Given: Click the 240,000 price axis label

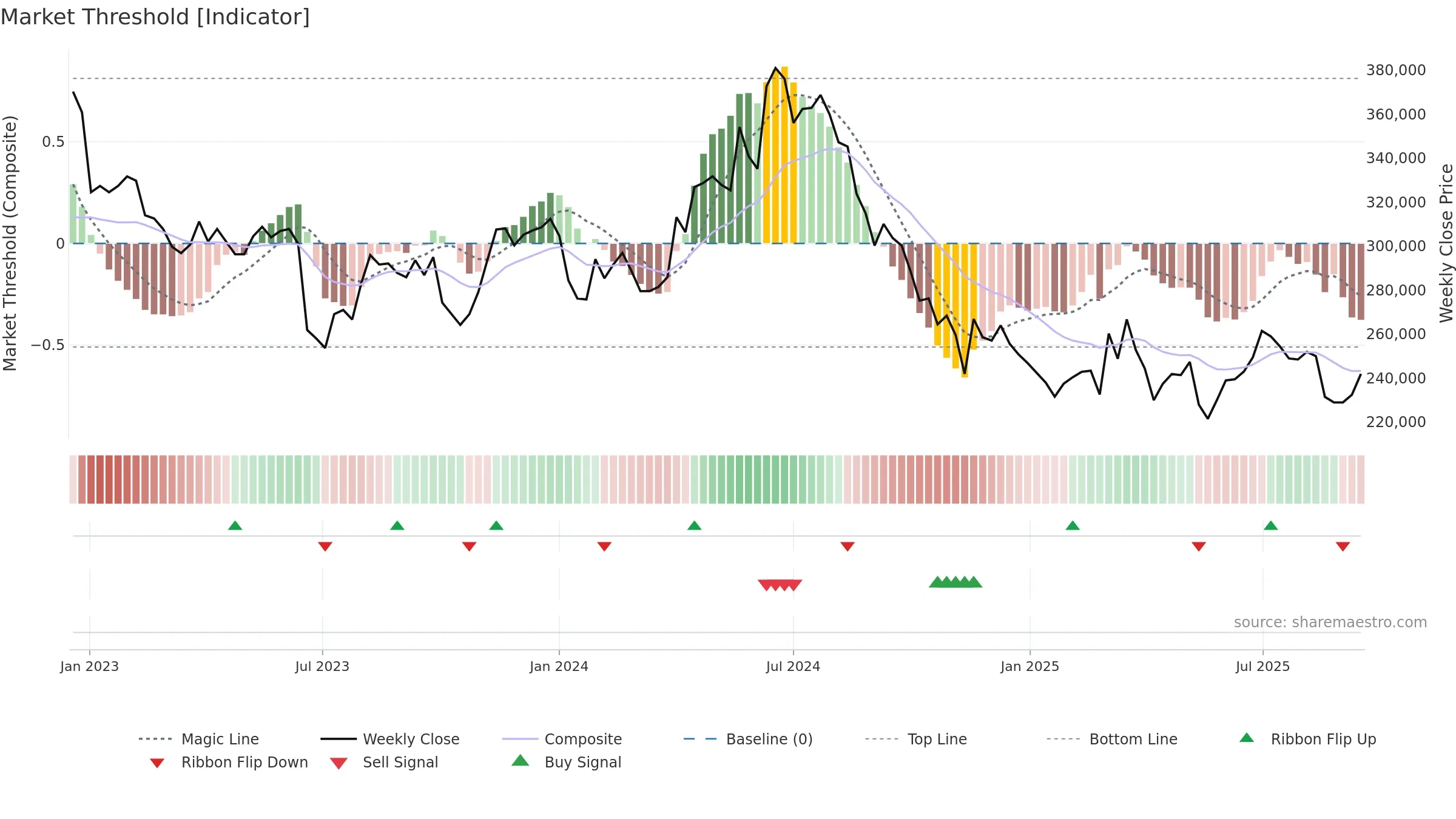Looking at the screenshot, I should tap(1396, 378).
